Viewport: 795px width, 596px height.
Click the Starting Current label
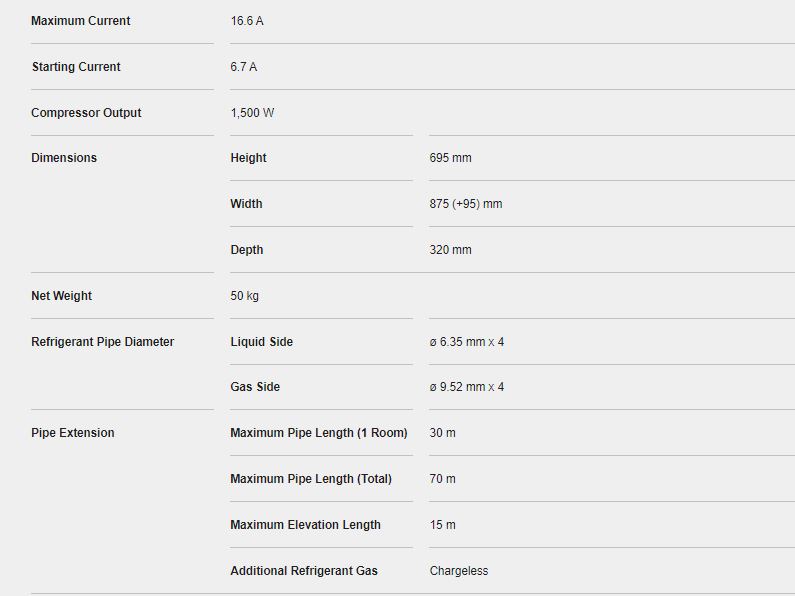click(76, 67)
